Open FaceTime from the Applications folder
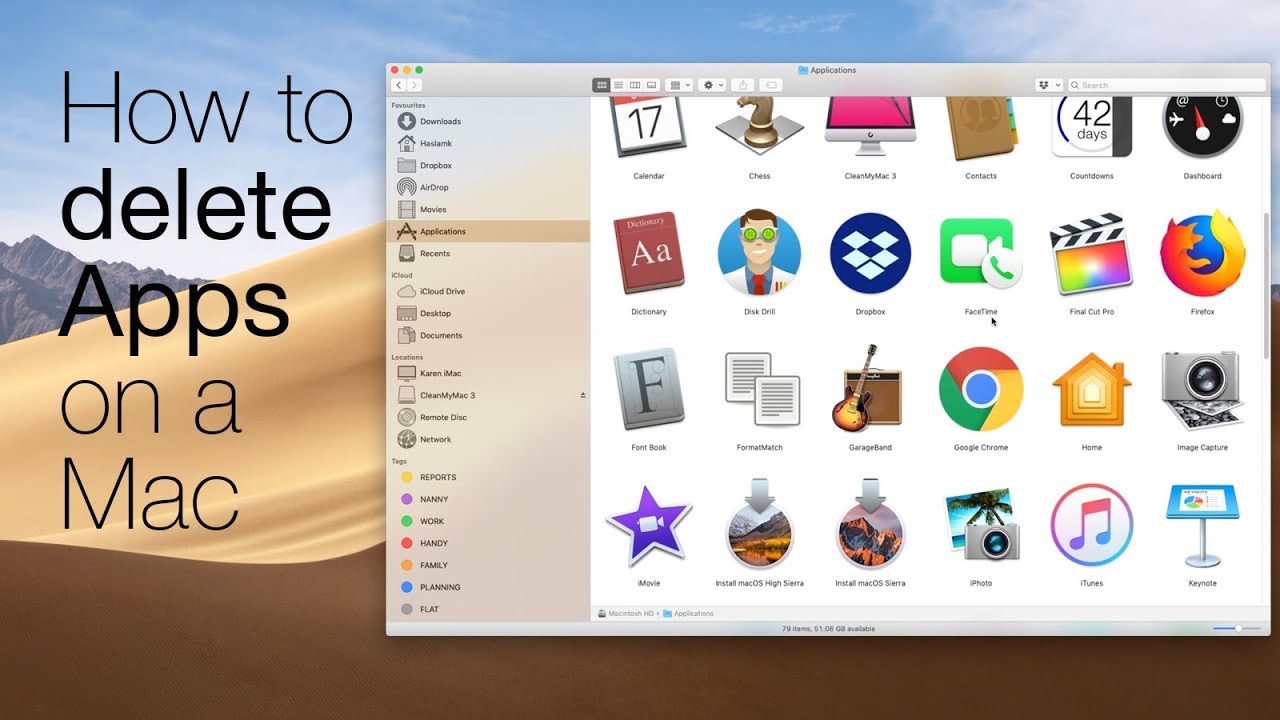Screen dimensions: 1280x720 pyautogui.click(x=980, y=250)
